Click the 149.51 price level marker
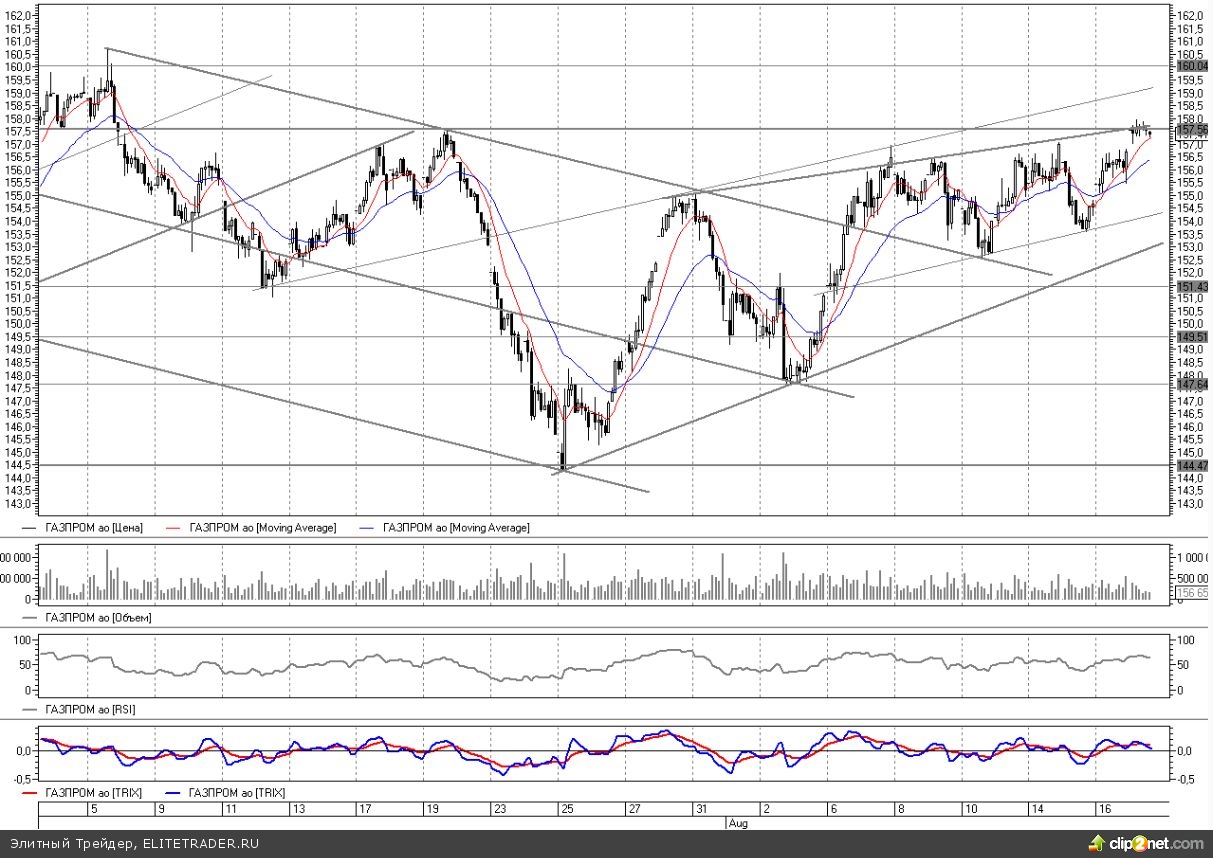The height and width of the screenshot is (858, 1213). pos(1193,337)
